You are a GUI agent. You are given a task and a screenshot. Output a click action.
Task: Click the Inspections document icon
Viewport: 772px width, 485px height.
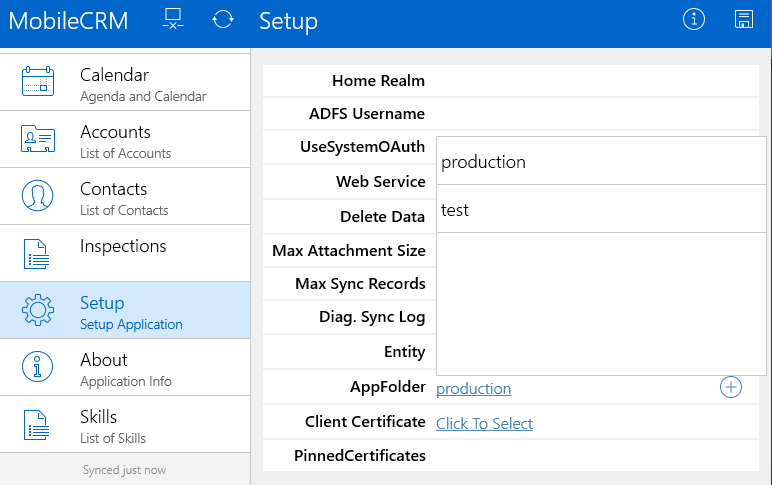tap(36, 254)
